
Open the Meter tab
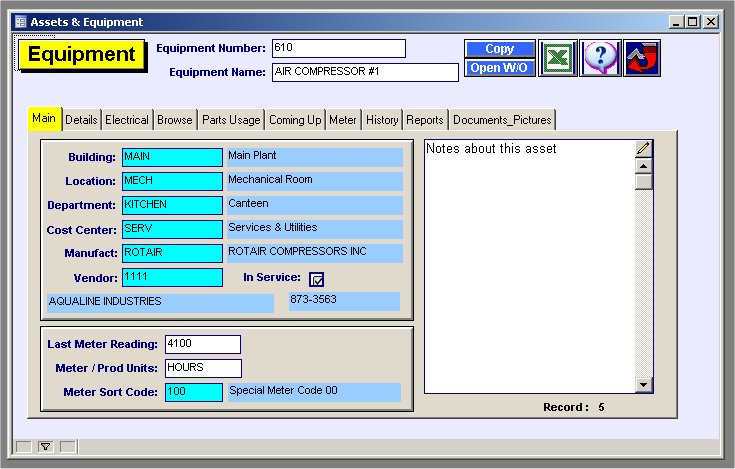tap(343, 120)
